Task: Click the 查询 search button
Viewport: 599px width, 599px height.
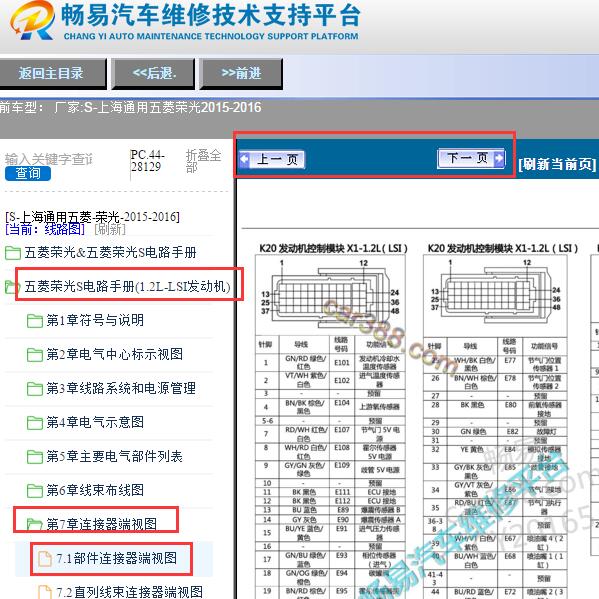Action: click(x=28, y=173)
